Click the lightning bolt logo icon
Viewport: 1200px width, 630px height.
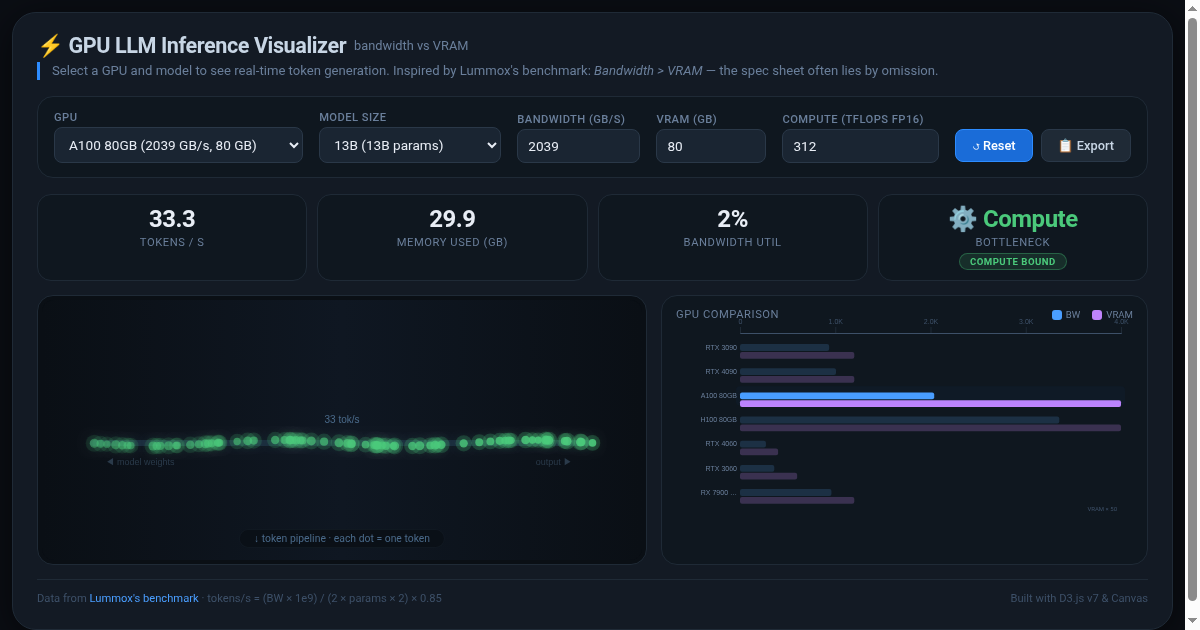click(x=49, y=45)
